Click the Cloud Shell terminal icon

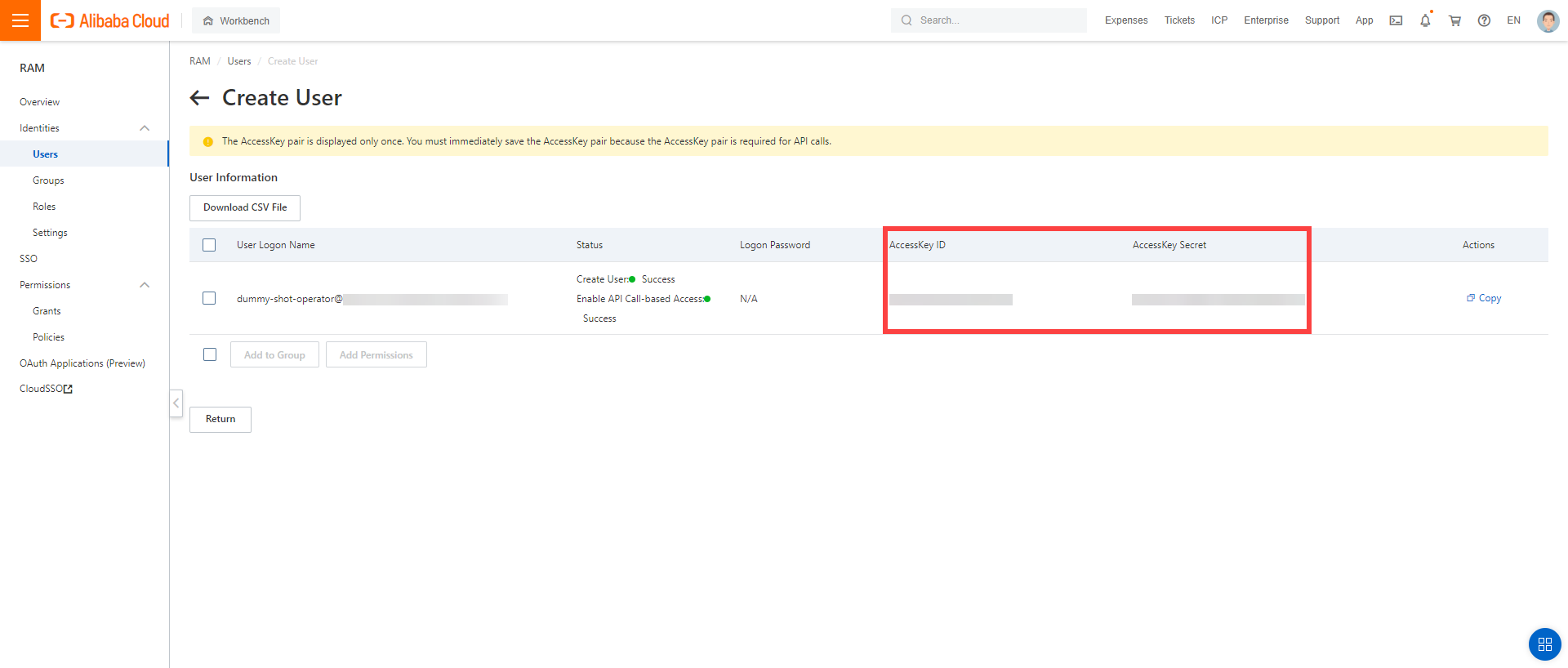(1396, 20)
